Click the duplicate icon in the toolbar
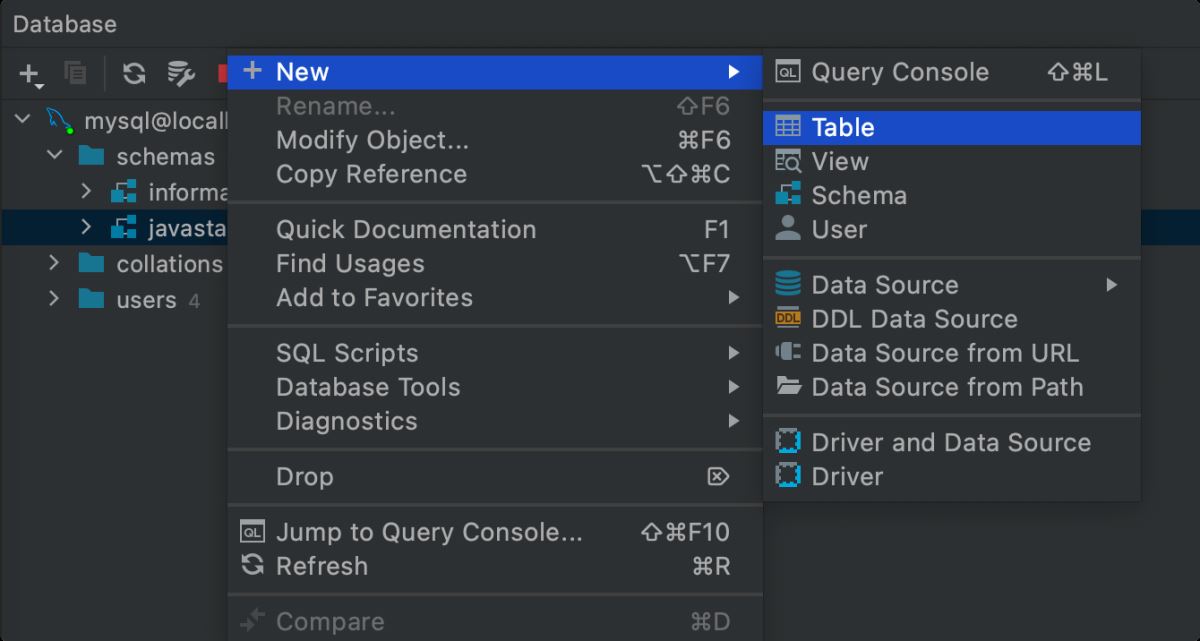 point(75,73)
